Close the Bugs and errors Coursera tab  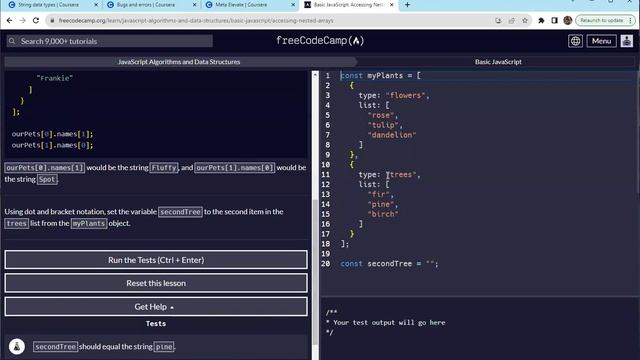click(x=195, y=5)
